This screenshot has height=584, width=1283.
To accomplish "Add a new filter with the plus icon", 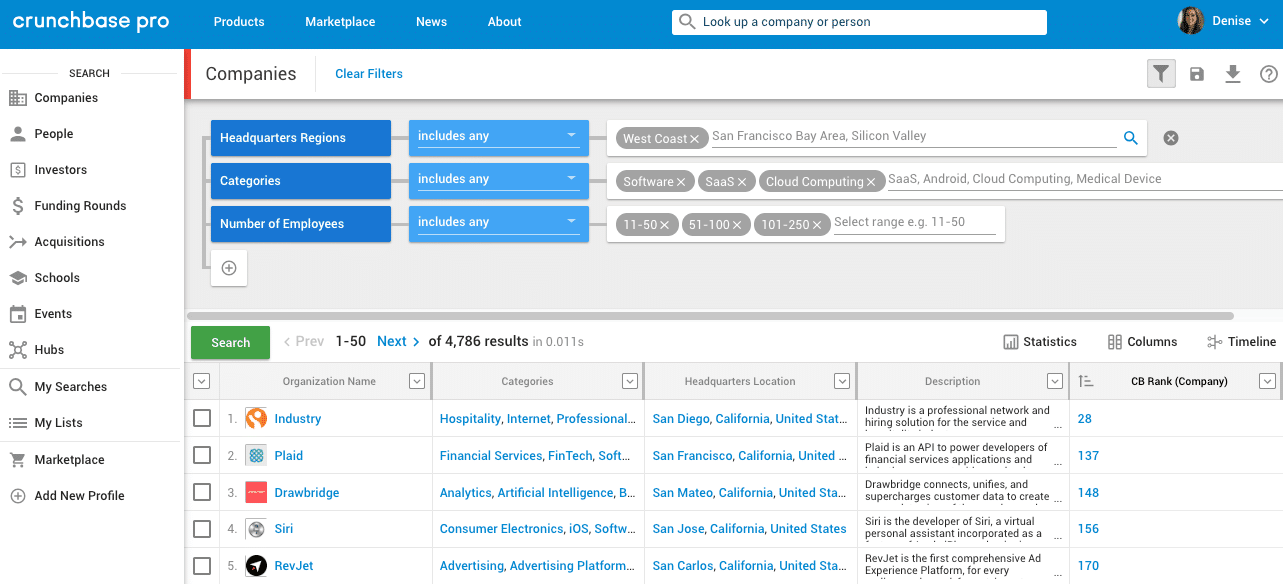I will (x=228, y=267).
